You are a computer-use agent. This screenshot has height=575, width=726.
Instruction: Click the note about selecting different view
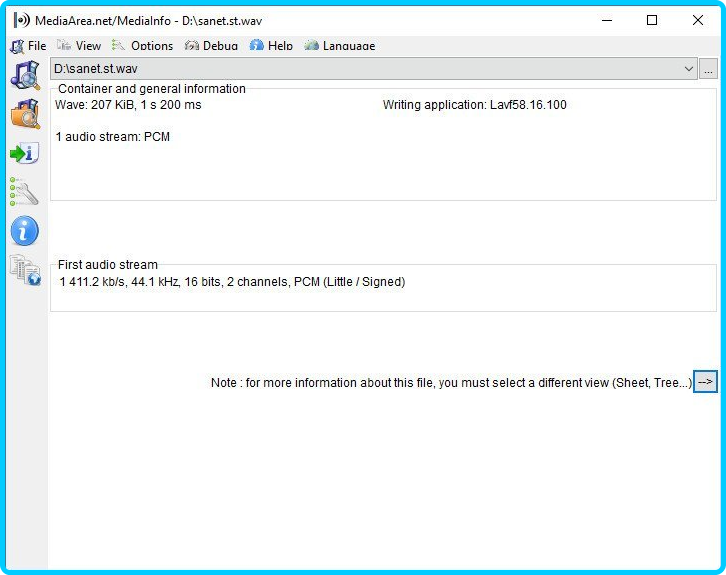point(451,383)
